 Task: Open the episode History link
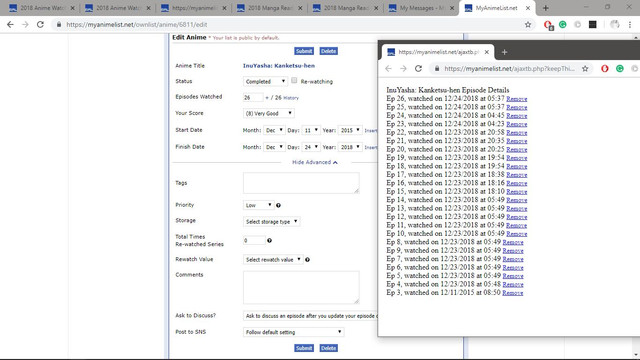pos(291,98)
